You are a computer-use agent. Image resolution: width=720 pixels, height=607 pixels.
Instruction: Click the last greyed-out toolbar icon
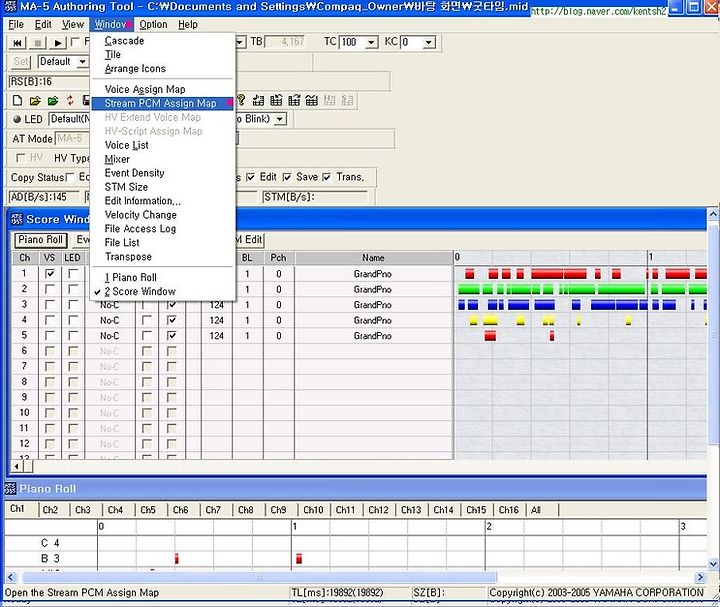tap(348, 100)
